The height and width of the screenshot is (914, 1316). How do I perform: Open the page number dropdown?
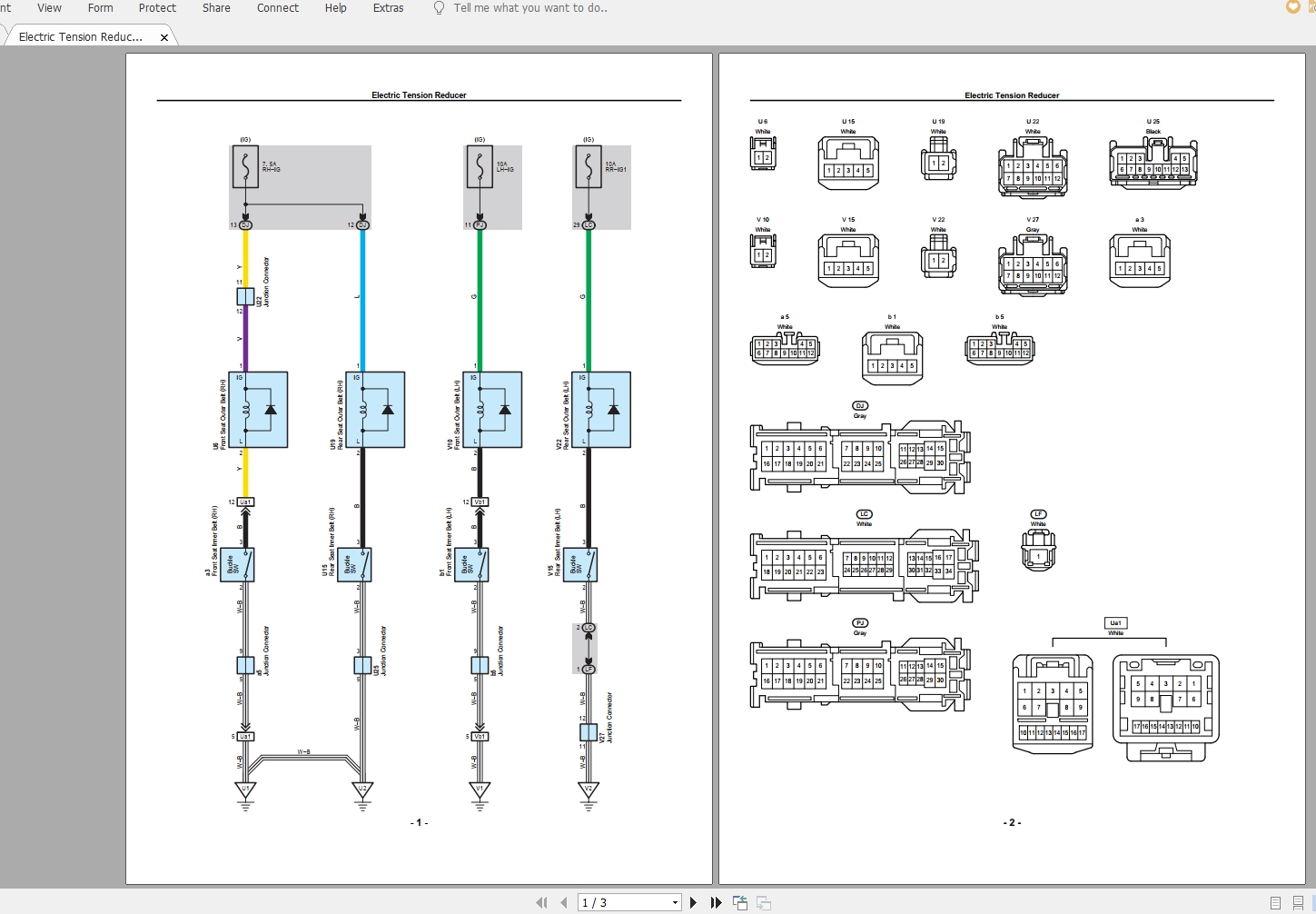click(675, 902)
